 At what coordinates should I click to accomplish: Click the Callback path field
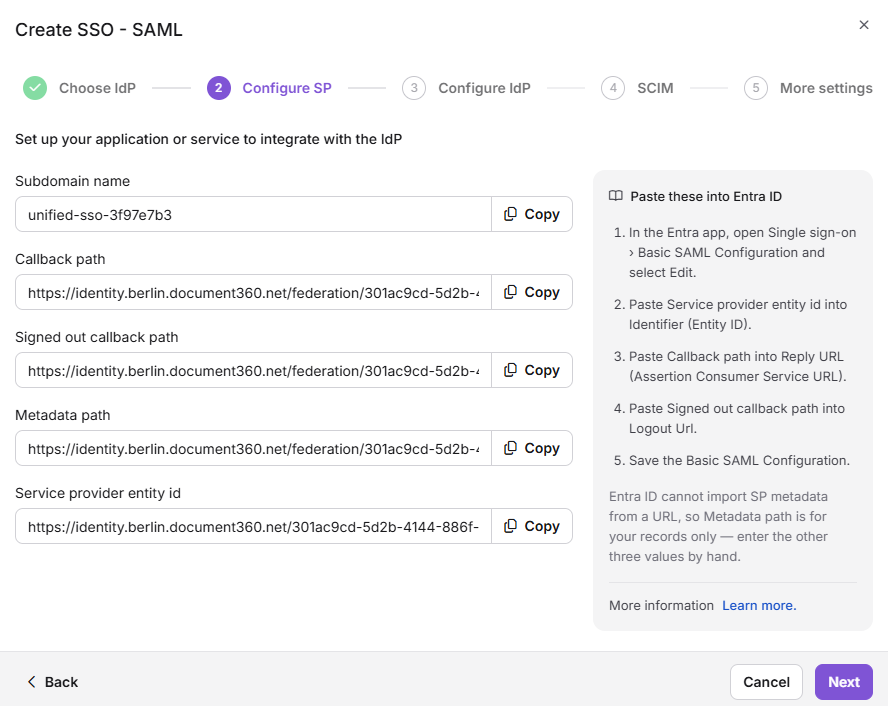point(253,292)
